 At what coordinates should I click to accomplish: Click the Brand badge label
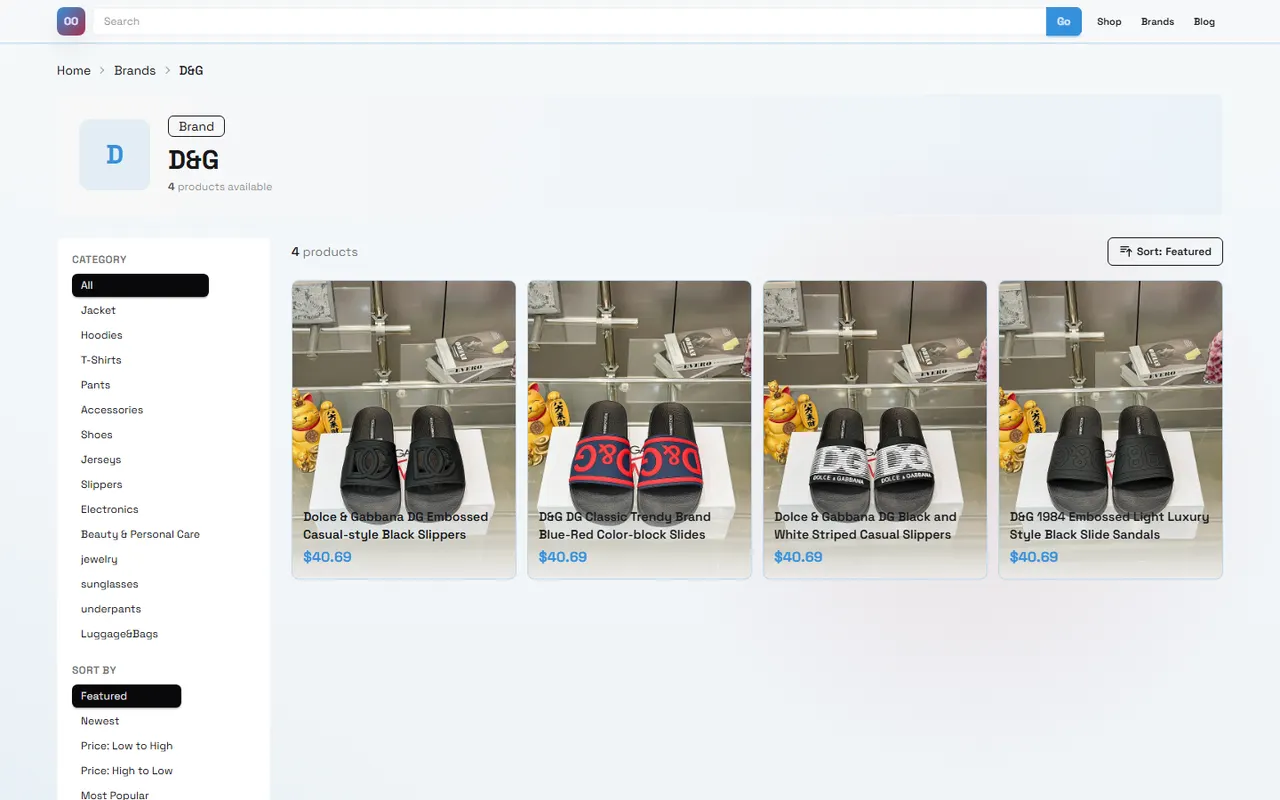pyautogui.click(x=196, y=126)
